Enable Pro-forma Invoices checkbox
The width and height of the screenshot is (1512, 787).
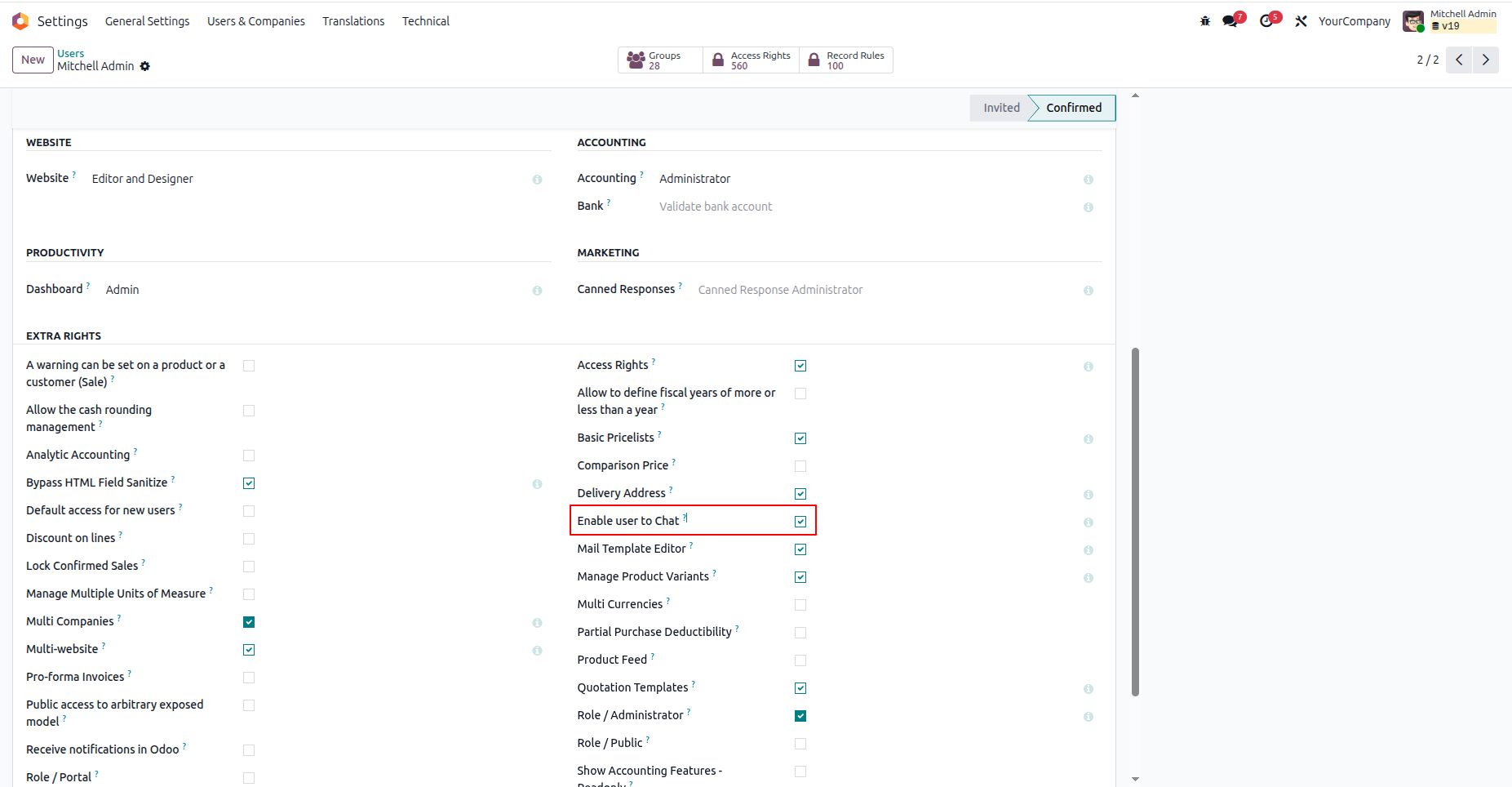249,678
